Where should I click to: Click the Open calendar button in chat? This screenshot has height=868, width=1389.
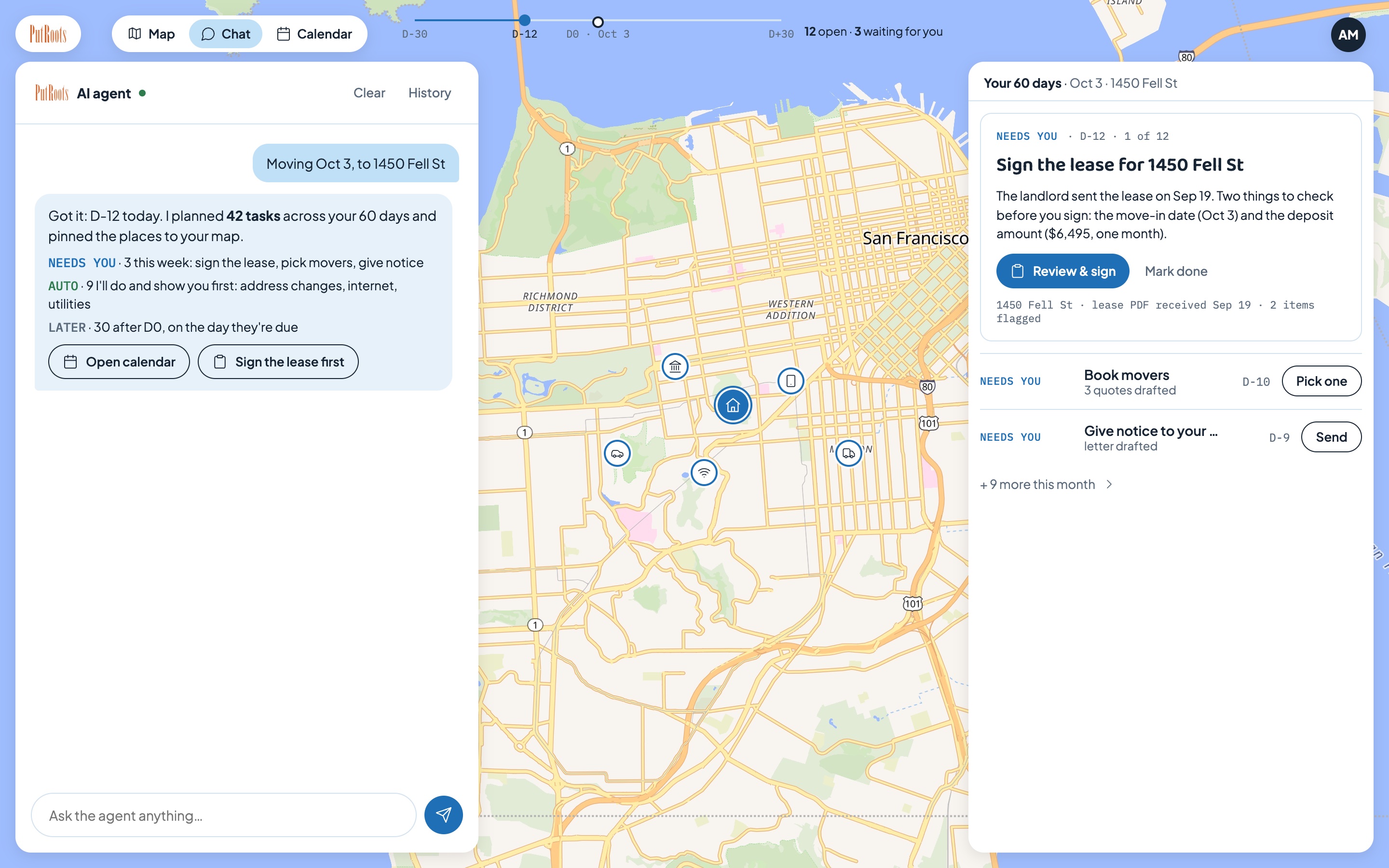pyautogui.click(x=119, y=362)
